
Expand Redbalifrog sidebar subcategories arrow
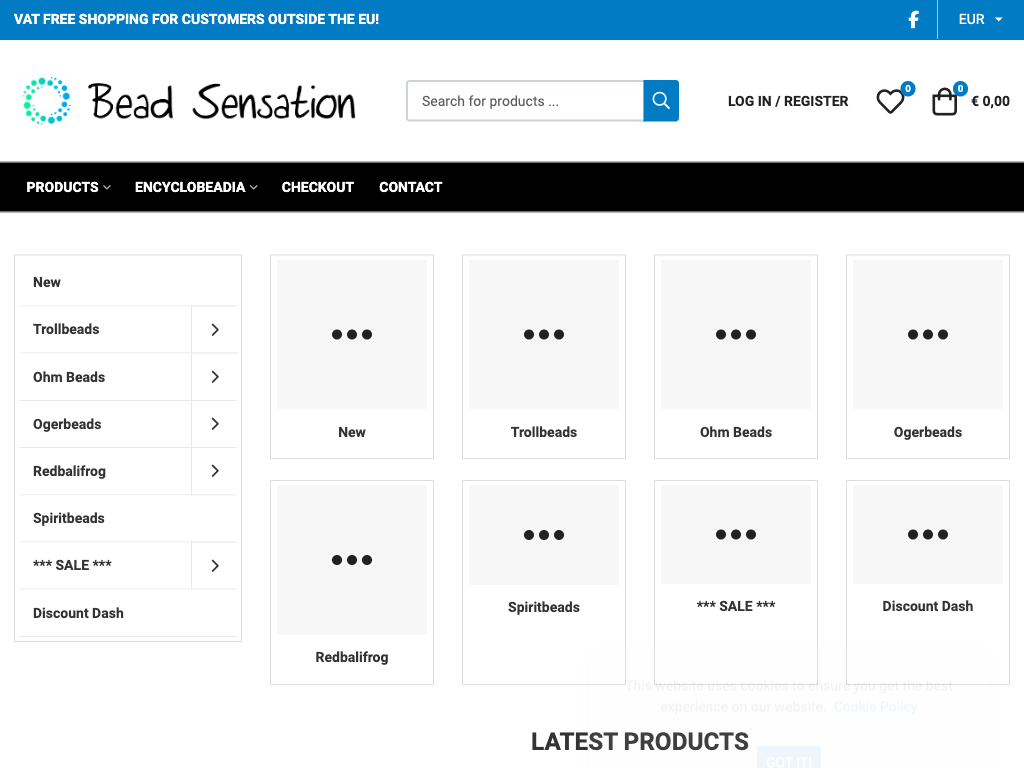point(215,471)
